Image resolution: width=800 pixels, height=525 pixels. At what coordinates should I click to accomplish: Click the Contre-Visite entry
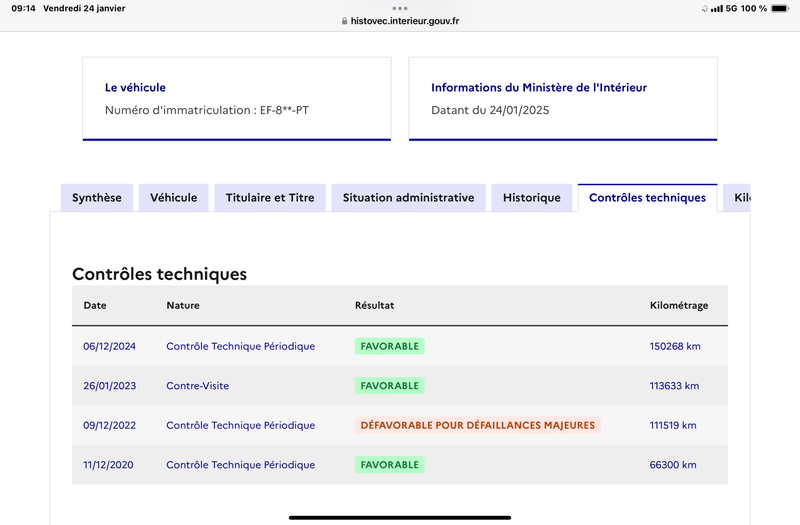click(197, 386)
